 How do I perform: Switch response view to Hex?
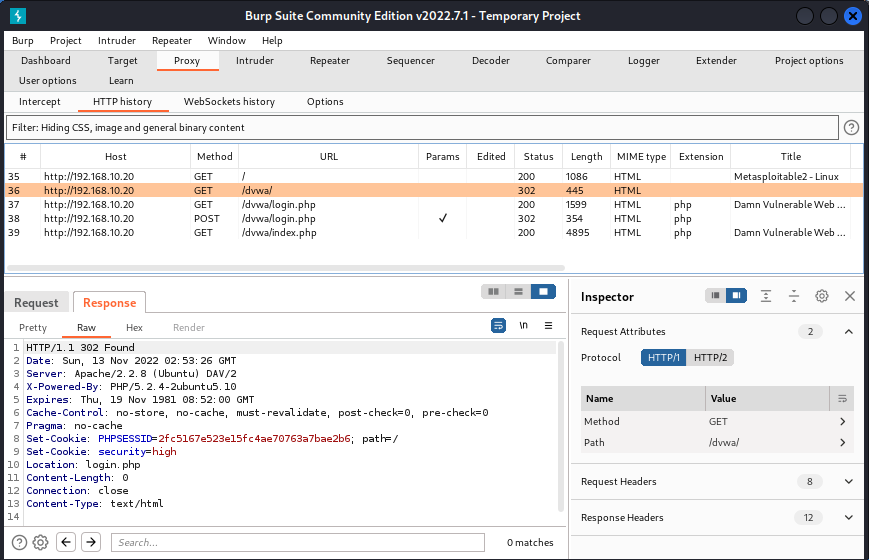(134, 328)
